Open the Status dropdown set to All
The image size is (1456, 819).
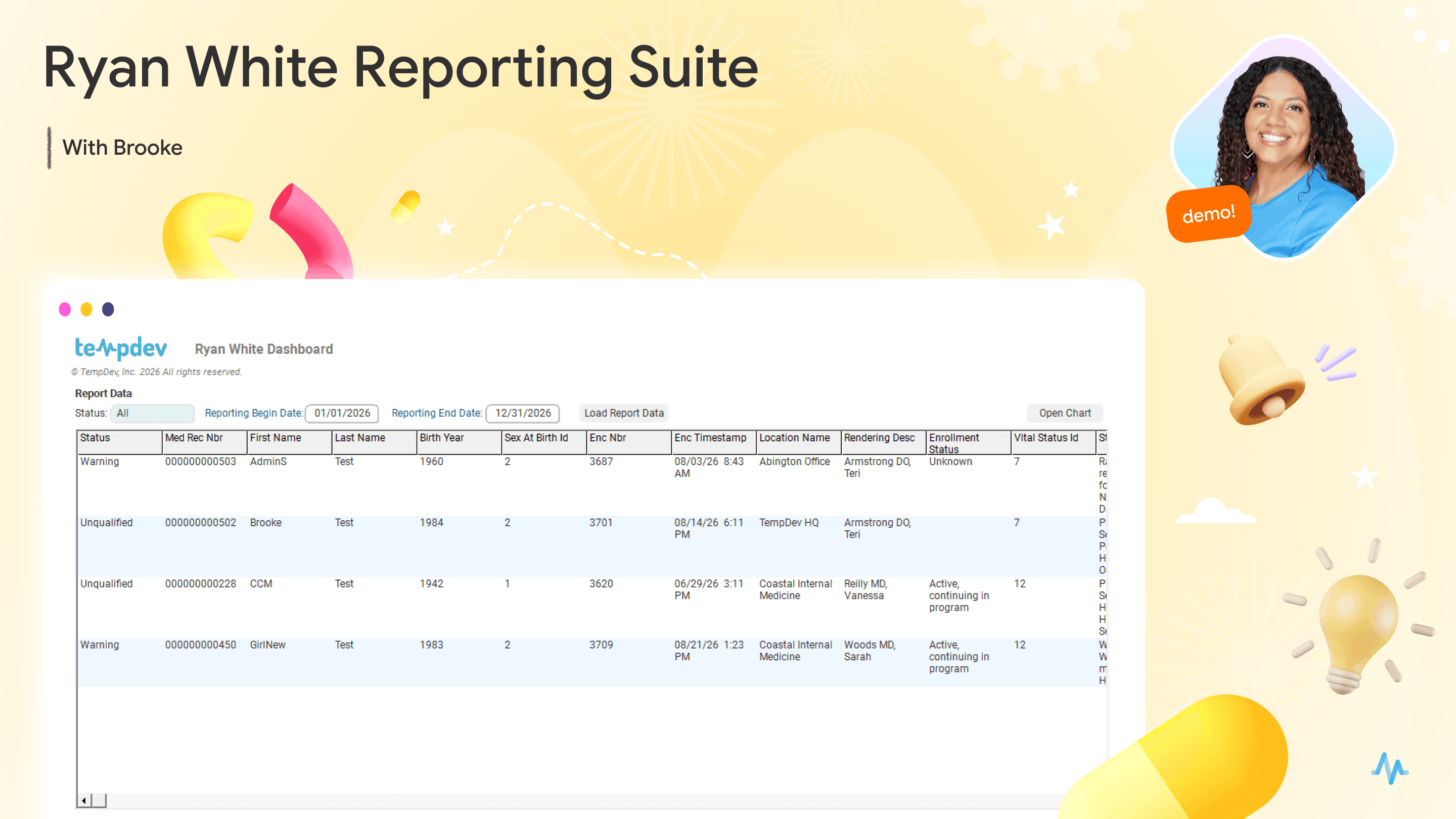pyautogui.click(x=152, y=413)
